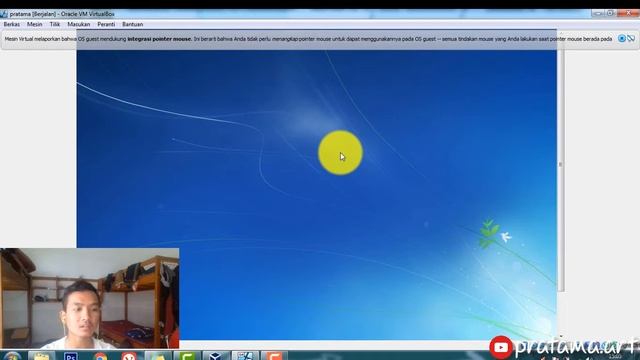Open the Berkas menu
The height and width of the screenshot is (360, 640).
[x=11, y=24]
